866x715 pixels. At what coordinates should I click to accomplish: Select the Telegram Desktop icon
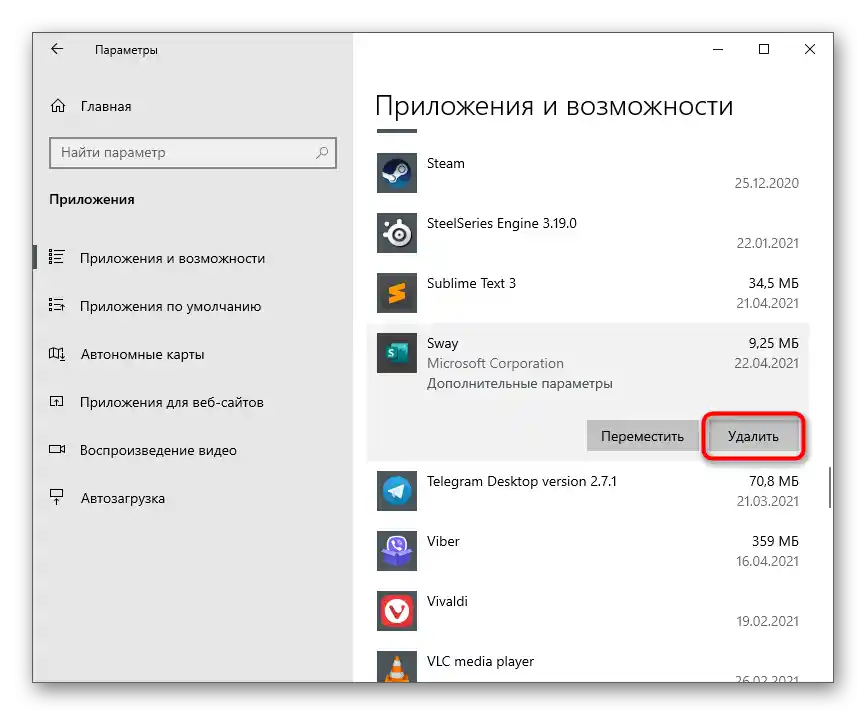[x=397, y=491]
